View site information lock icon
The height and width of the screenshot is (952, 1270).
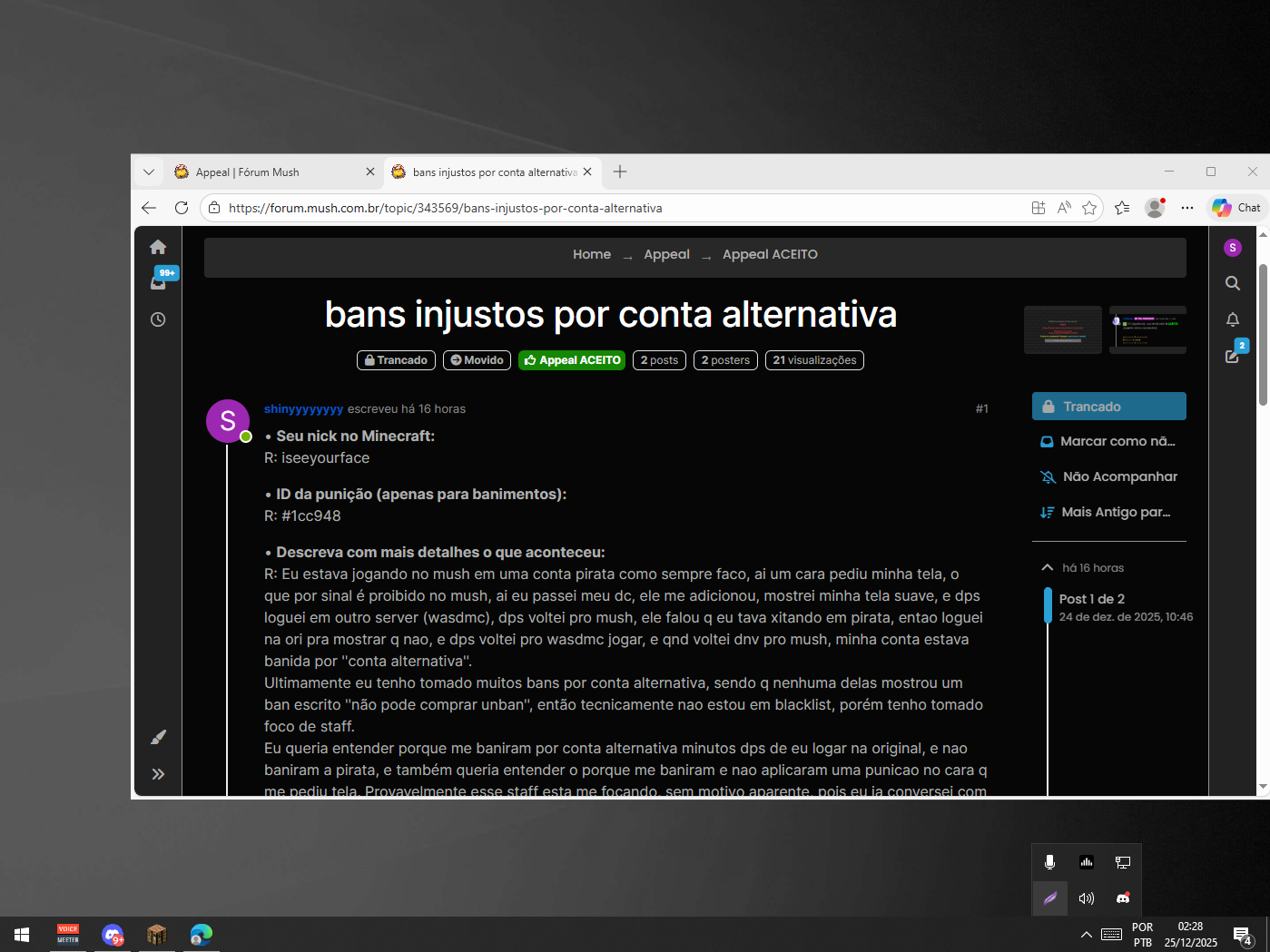pos(214,208)
